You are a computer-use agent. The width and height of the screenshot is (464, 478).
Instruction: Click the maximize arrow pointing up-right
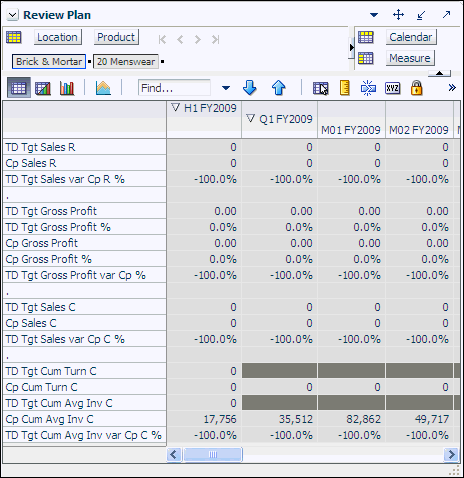[446, 15]
